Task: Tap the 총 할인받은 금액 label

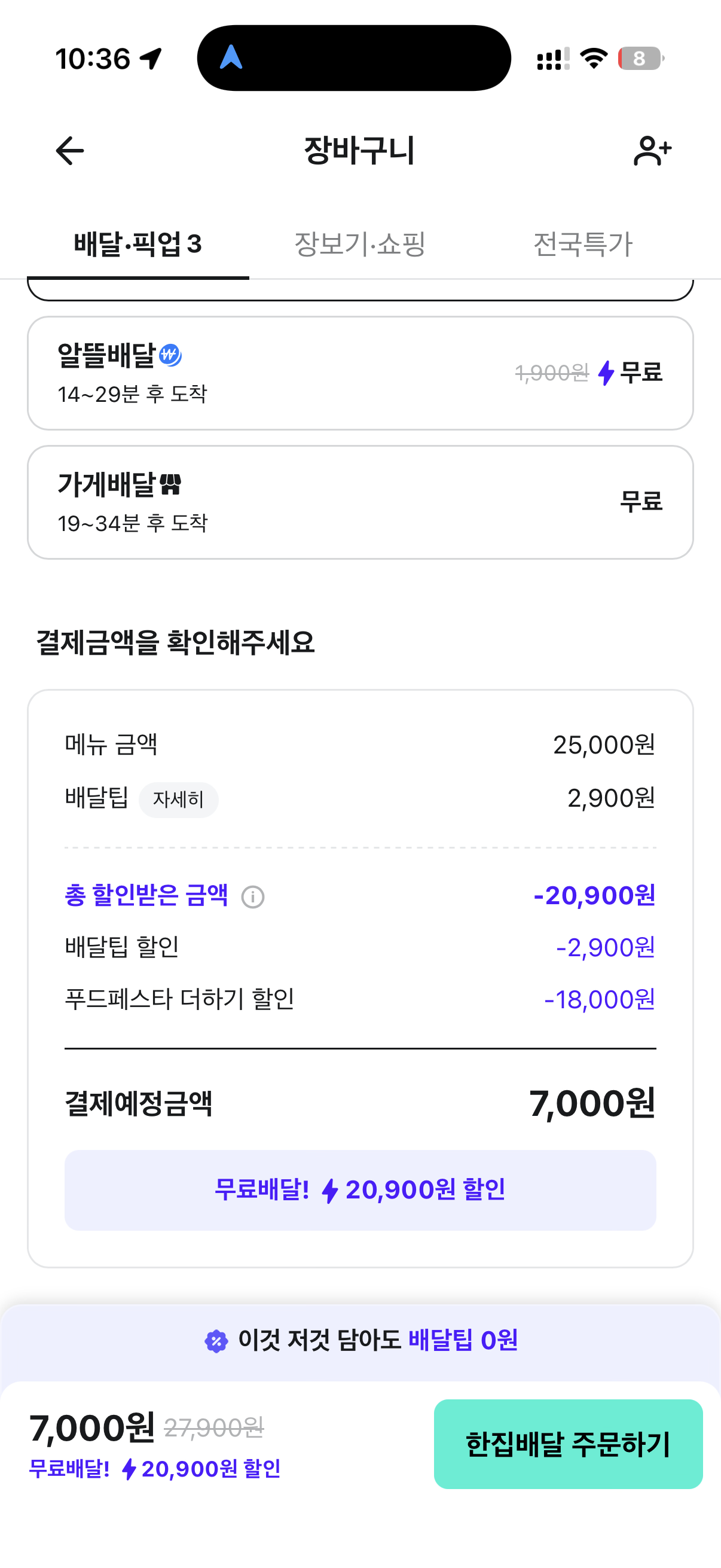Action: 146,895
